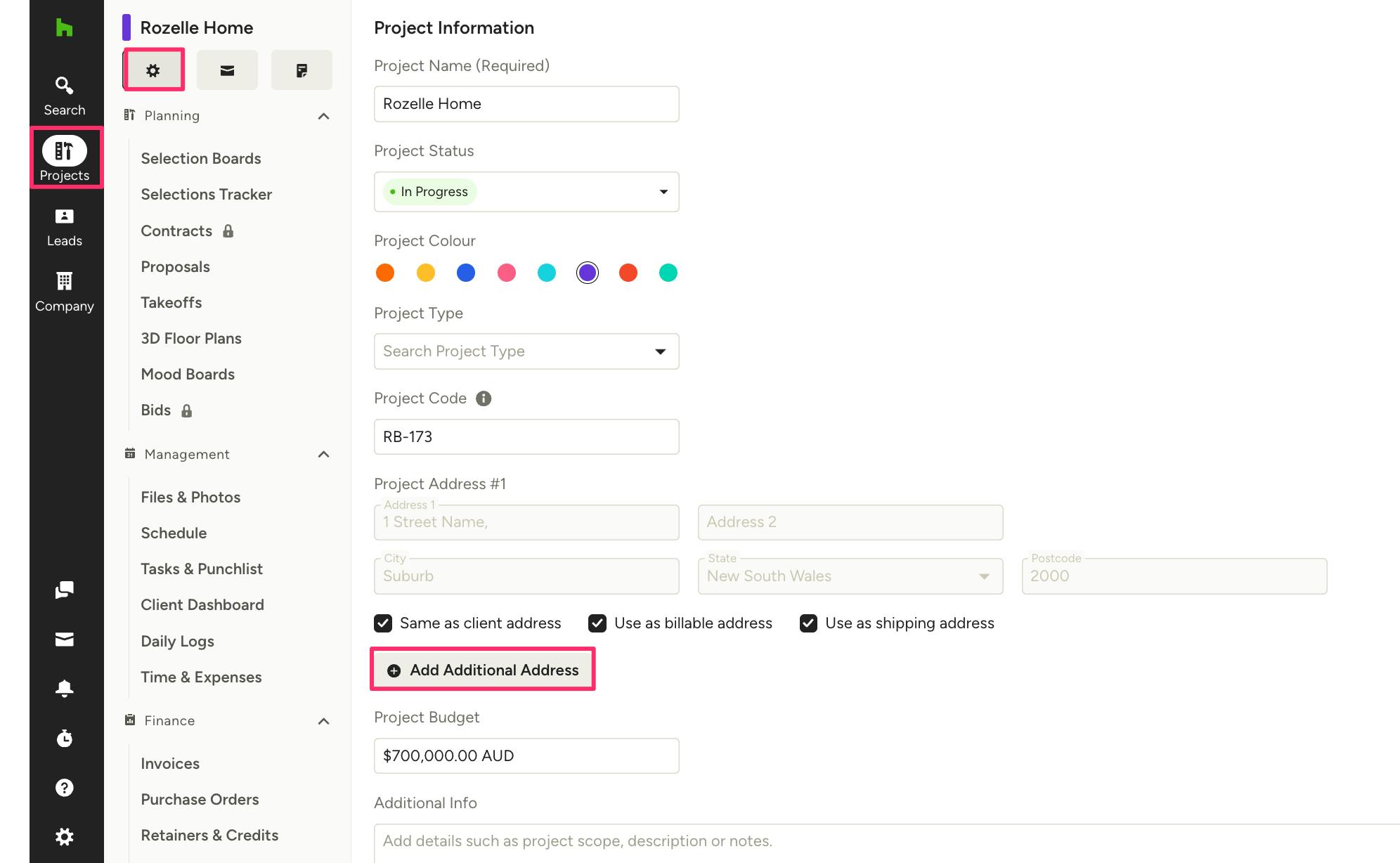Click the project email envelope button

coord(227,70)
